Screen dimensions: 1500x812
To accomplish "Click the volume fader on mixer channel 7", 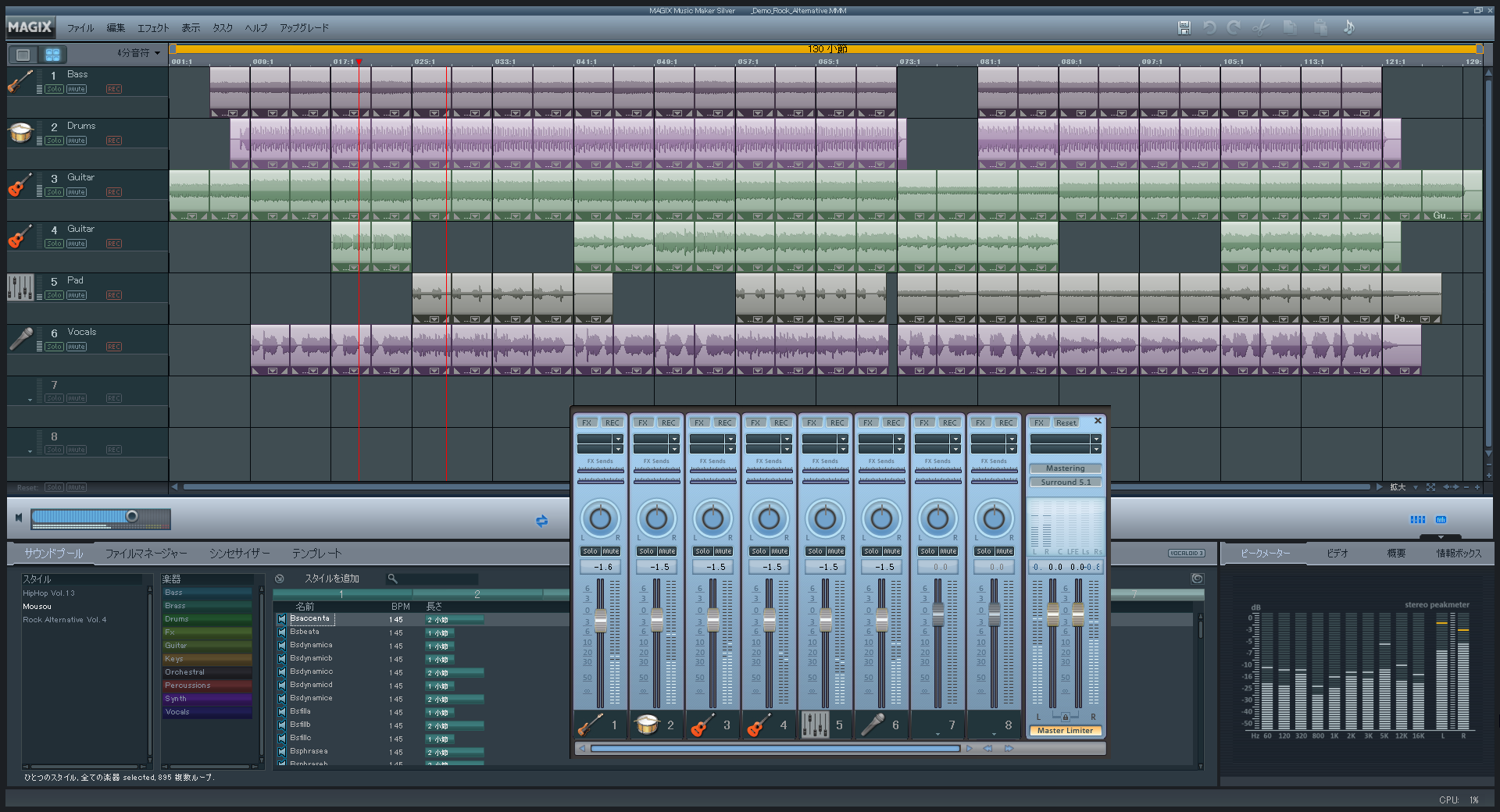I will (938, 615).
